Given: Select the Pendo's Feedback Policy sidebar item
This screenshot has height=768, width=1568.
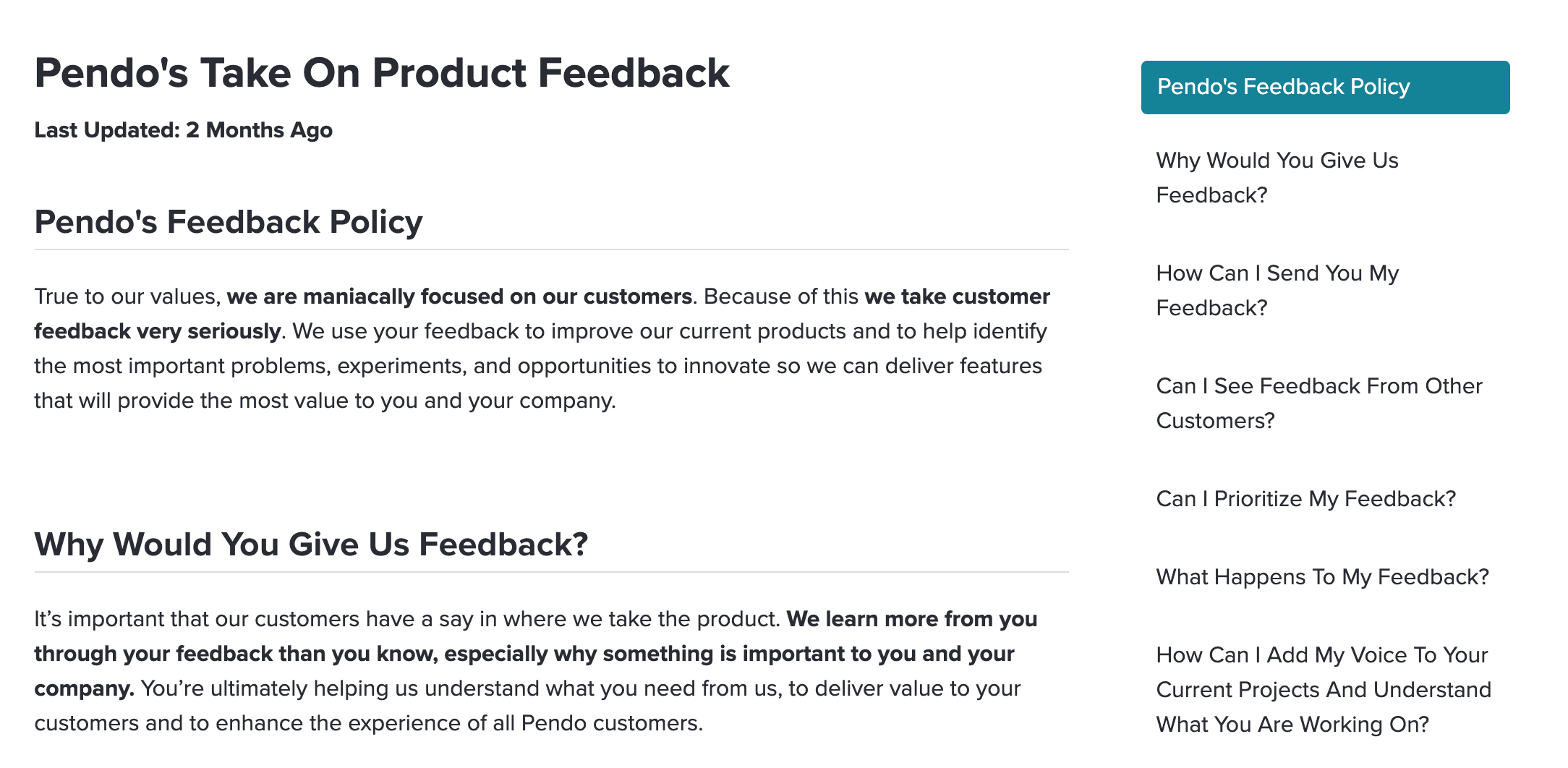Looking at the screenshot, I should (1325, 88).
